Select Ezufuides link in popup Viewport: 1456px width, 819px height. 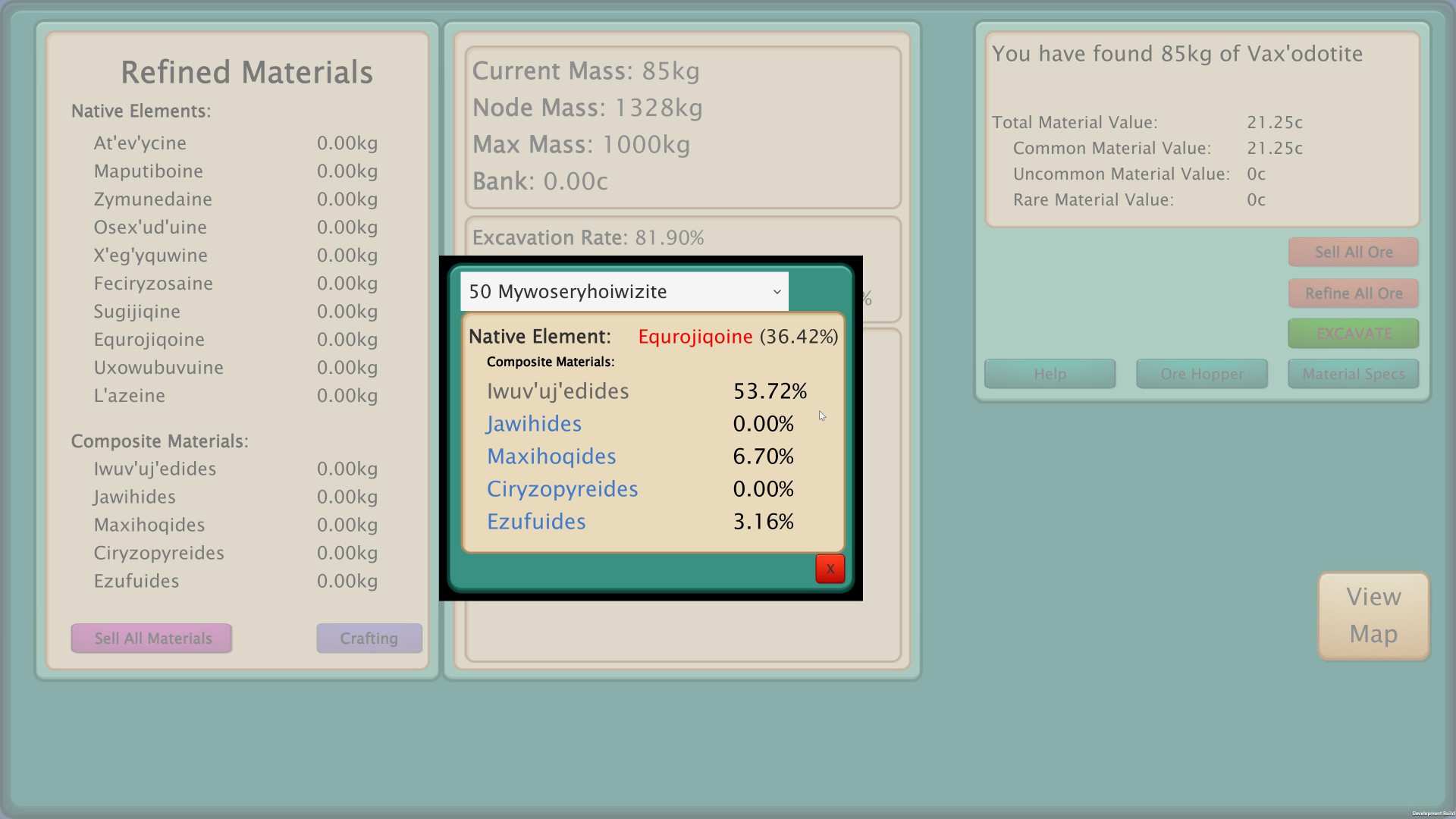[x=536, y=522]
